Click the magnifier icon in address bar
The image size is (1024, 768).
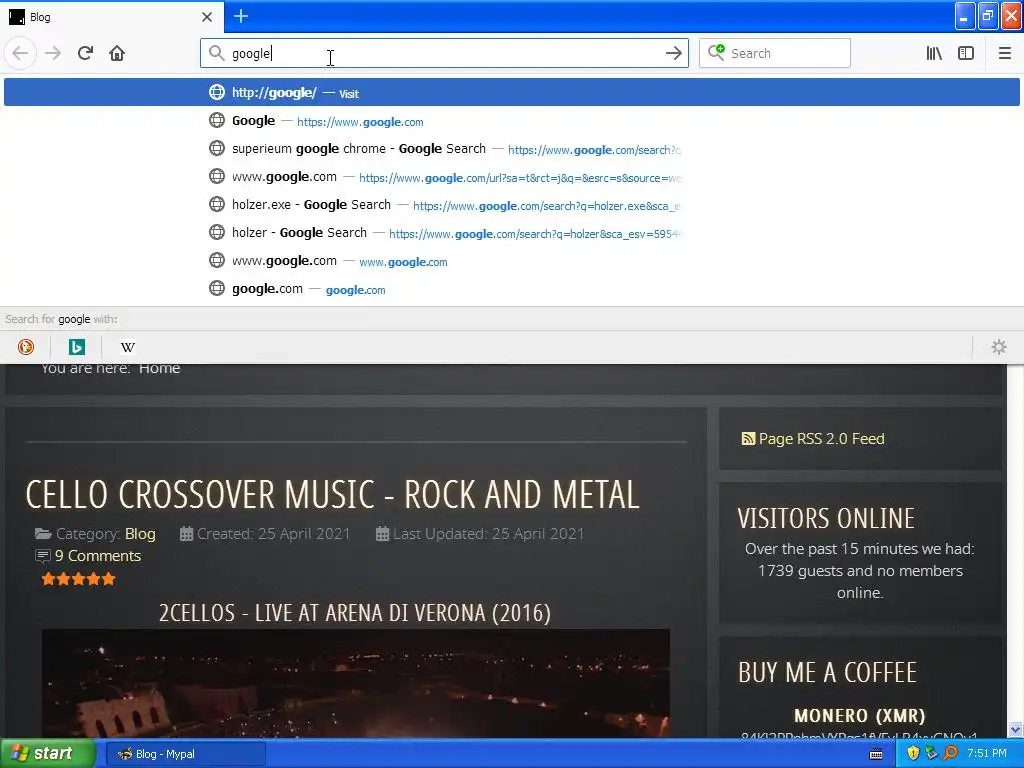[216, 53]
